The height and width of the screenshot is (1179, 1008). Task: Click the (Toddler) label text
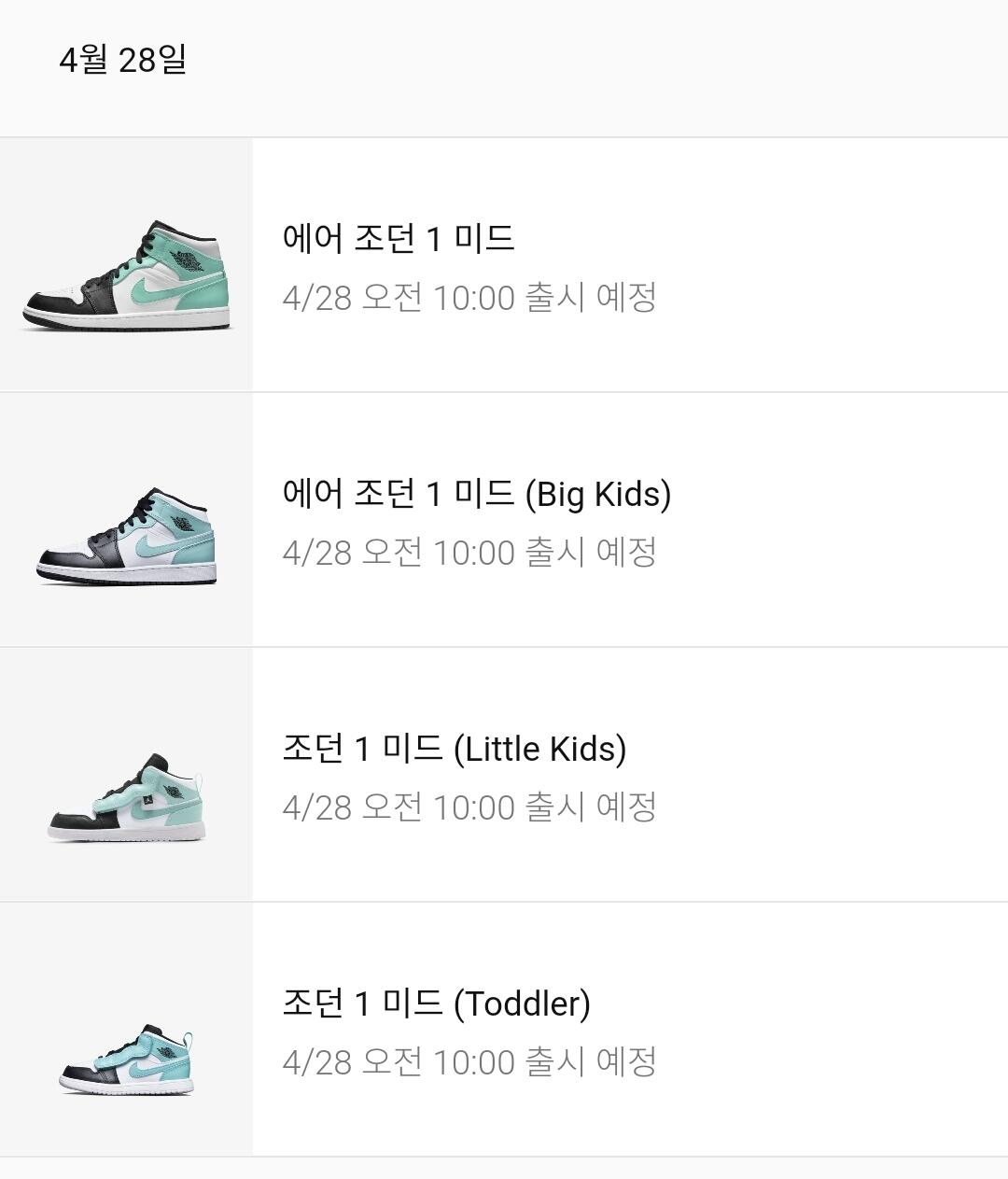[522, 1004]
